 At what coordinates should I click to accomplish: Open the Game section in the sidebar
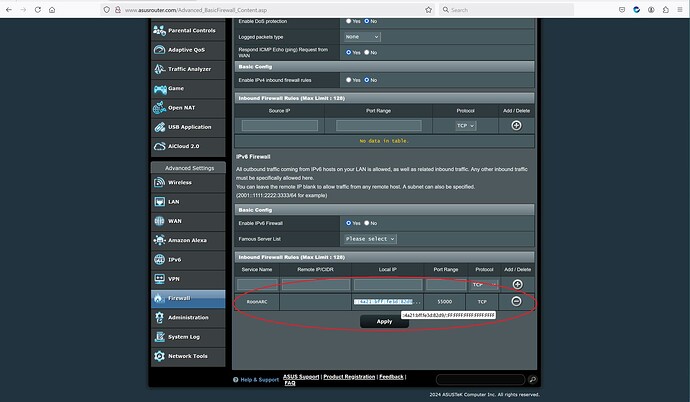click(188, 88)
